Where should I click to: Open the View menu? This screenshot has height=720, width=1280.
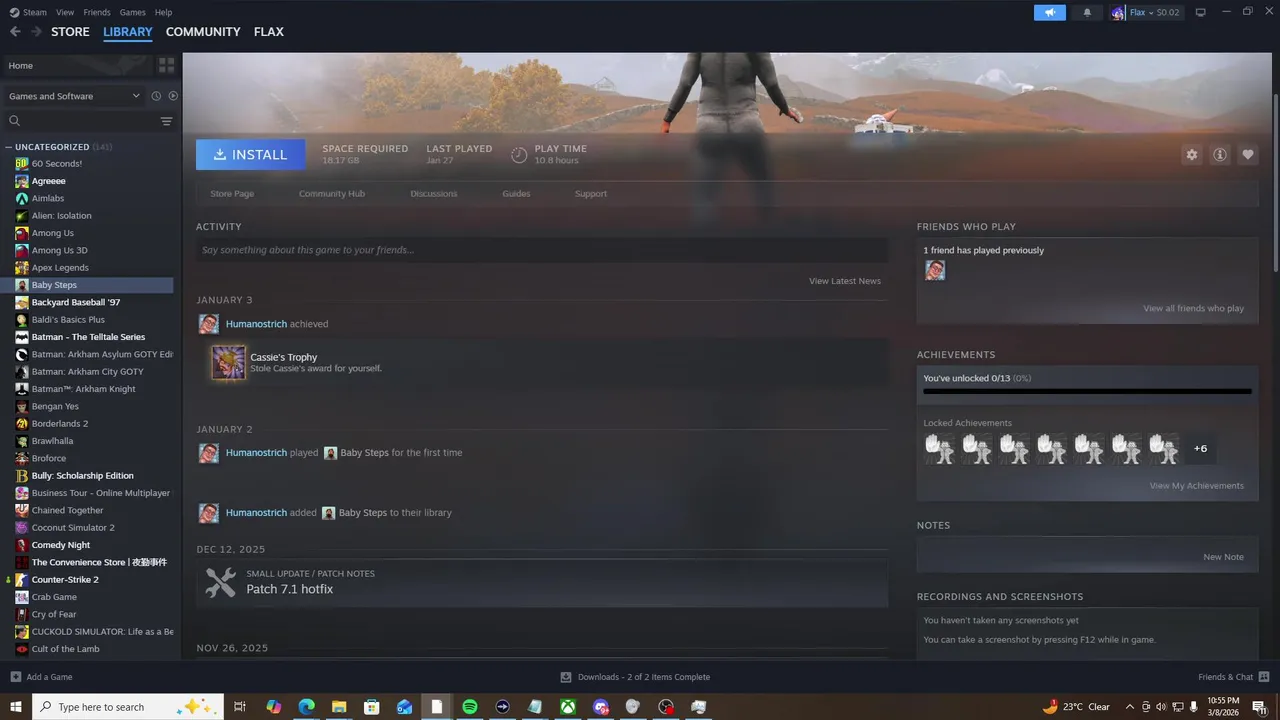[65, 12]
